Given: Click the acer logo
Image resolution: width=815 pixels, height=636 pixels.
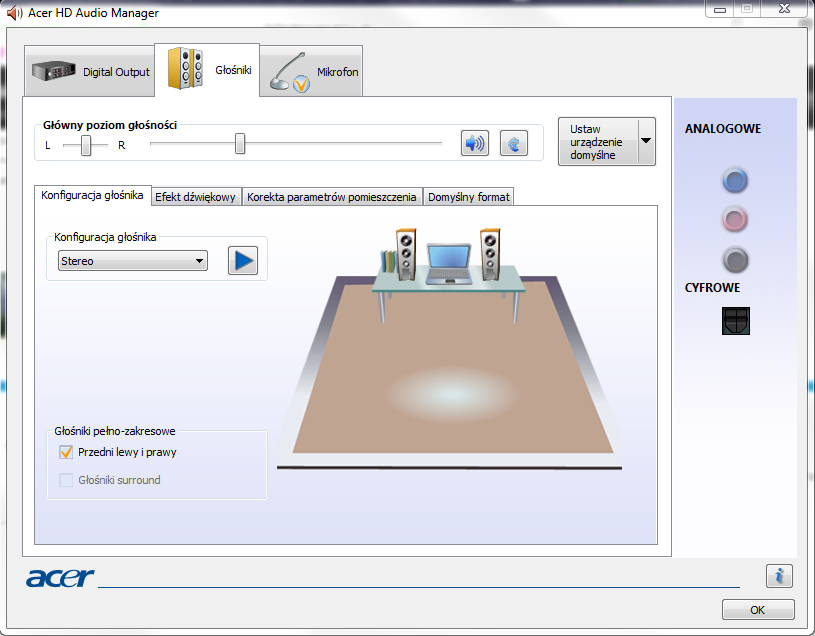Looking at the screenshot, I should pyautogui.click(x=60, y=577).
